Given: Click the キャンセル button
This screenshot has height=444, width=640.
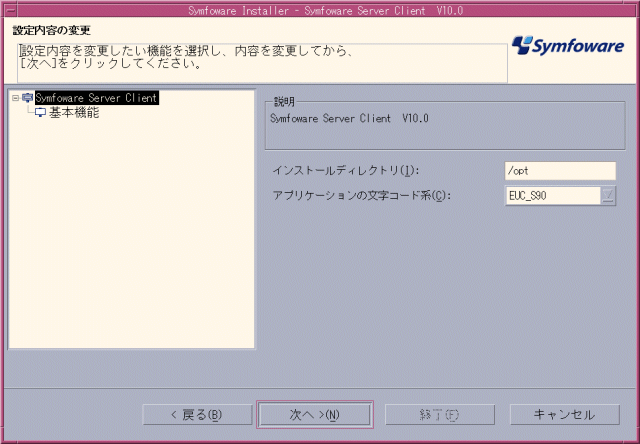Looking at the screenshot, I should click(x=565, y=415).
